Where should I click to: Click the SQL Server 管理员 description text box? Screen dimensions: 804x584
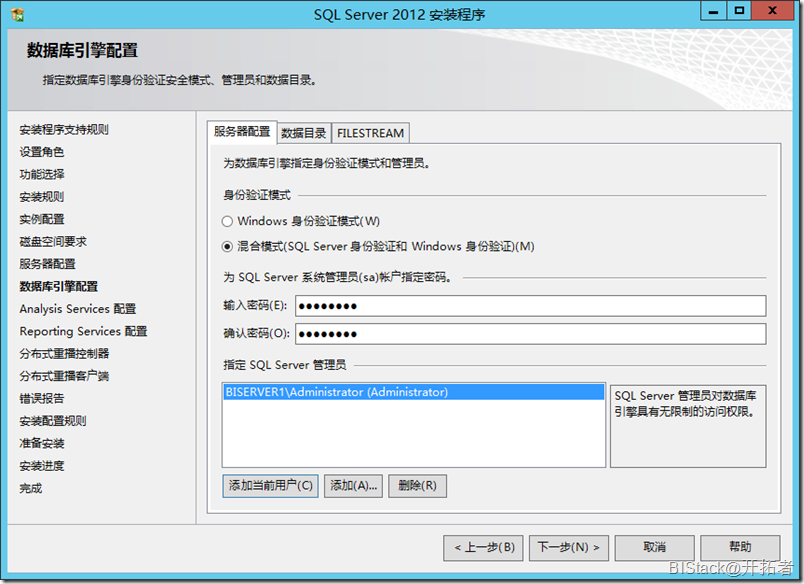(688, 426)
